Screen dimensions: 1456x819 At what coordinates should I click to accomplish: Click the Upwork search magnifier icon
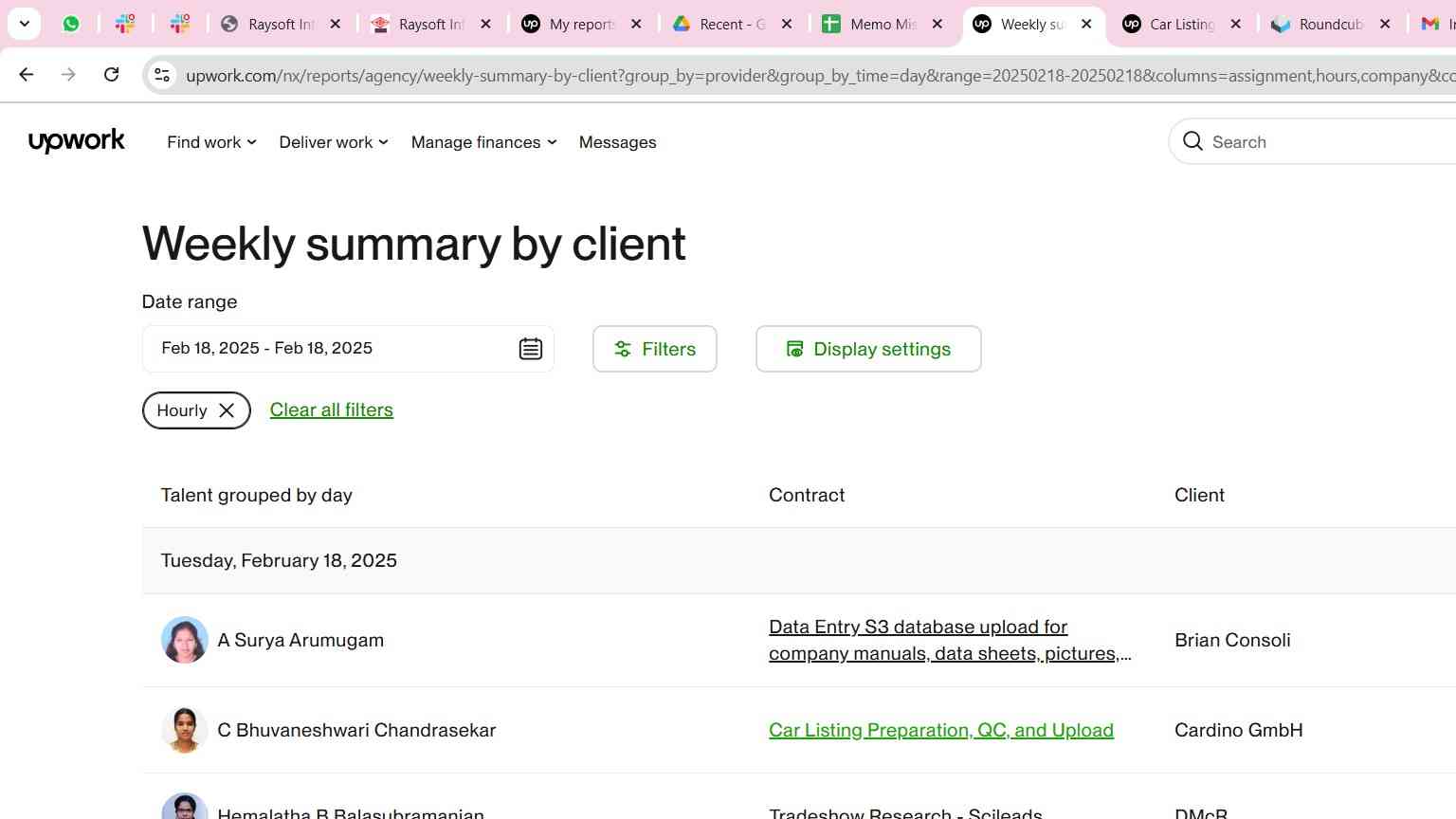(x=1192, y=141)
